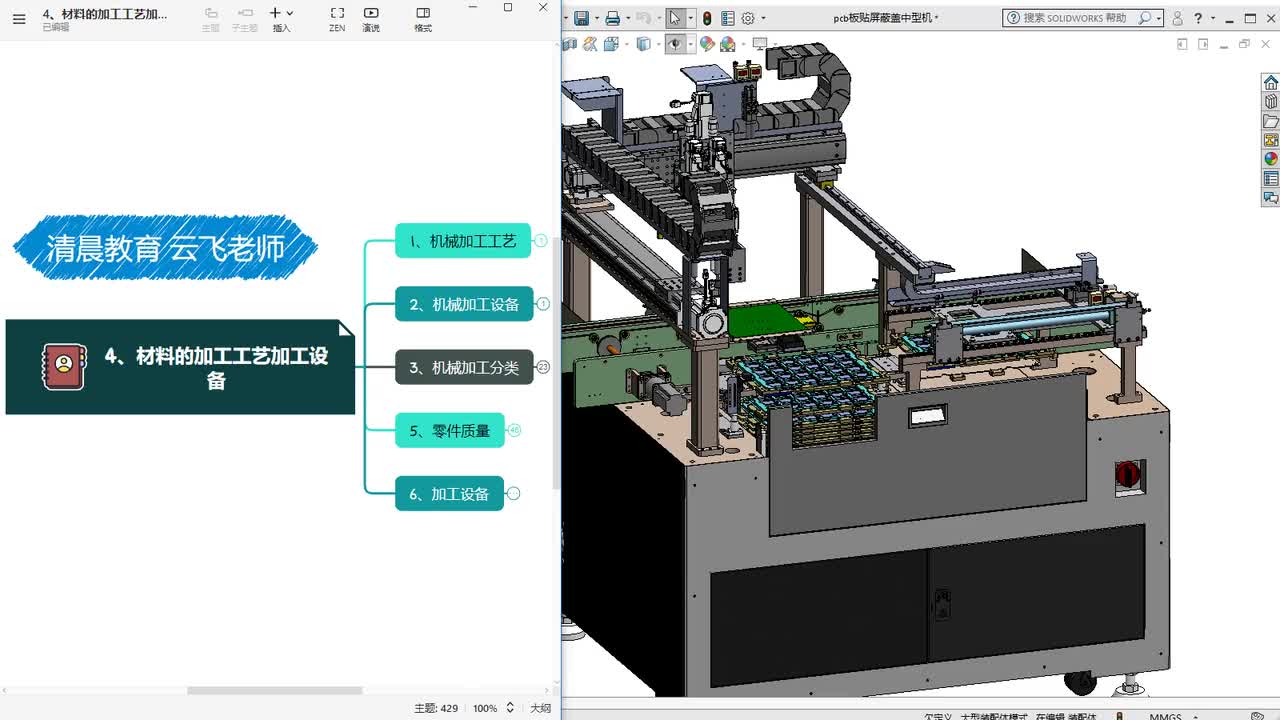
Task: Open the View Settings monitor icon
Action: [759, 44]
